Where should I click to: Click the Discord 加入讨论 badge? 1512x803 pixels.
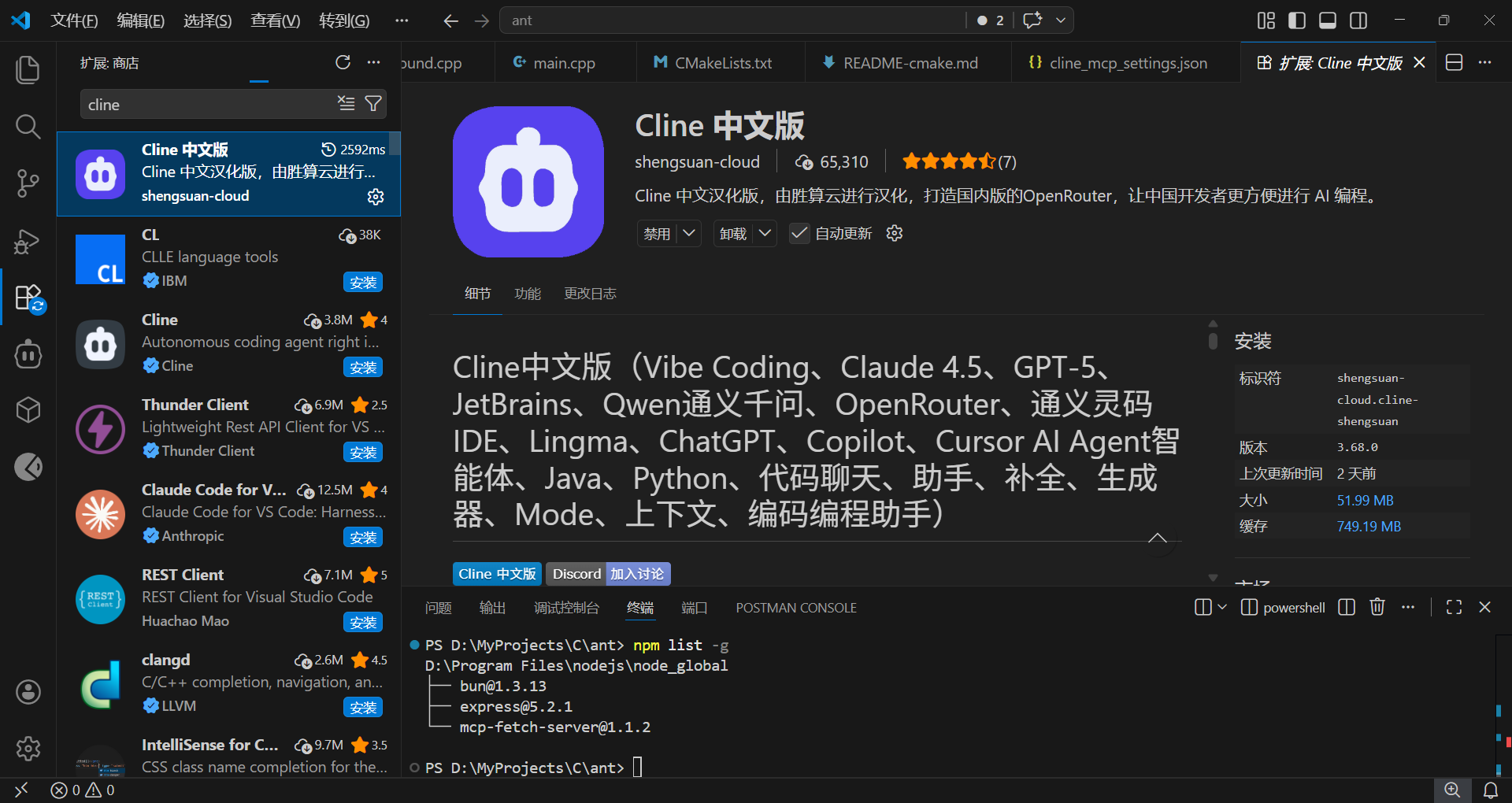(608, 574)
